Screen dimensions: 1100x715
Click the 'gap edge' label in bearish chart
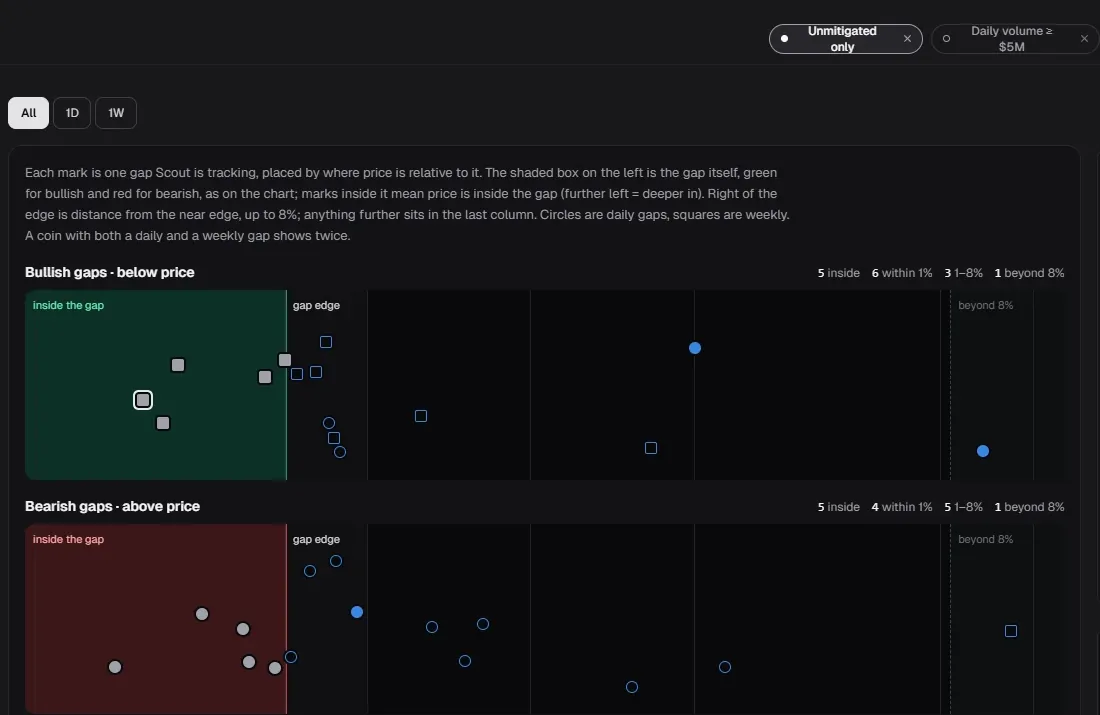click(x=316, y=540)
